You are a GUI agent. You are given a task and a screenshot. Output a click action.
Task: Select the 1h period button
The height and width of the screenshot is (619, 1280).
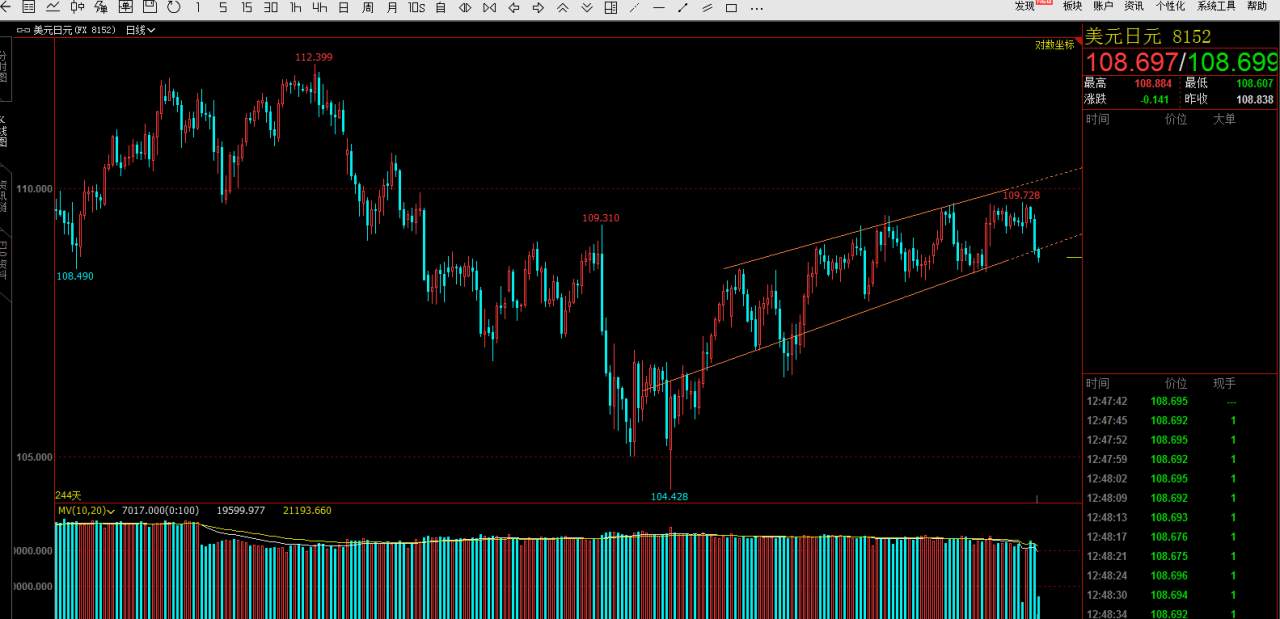pyautogui.click(x=295, y=7)
